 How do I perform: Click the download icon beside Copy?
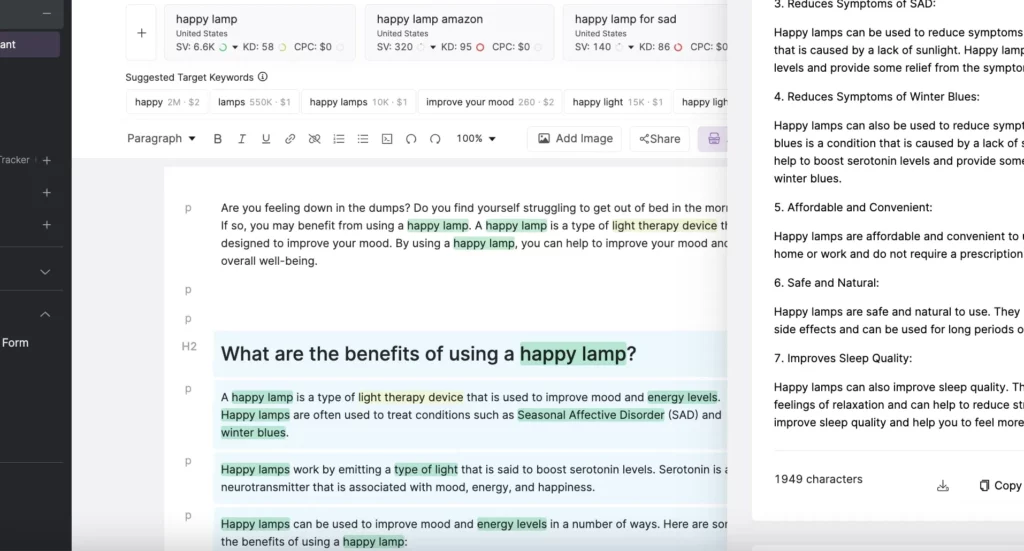click(942, 486)
